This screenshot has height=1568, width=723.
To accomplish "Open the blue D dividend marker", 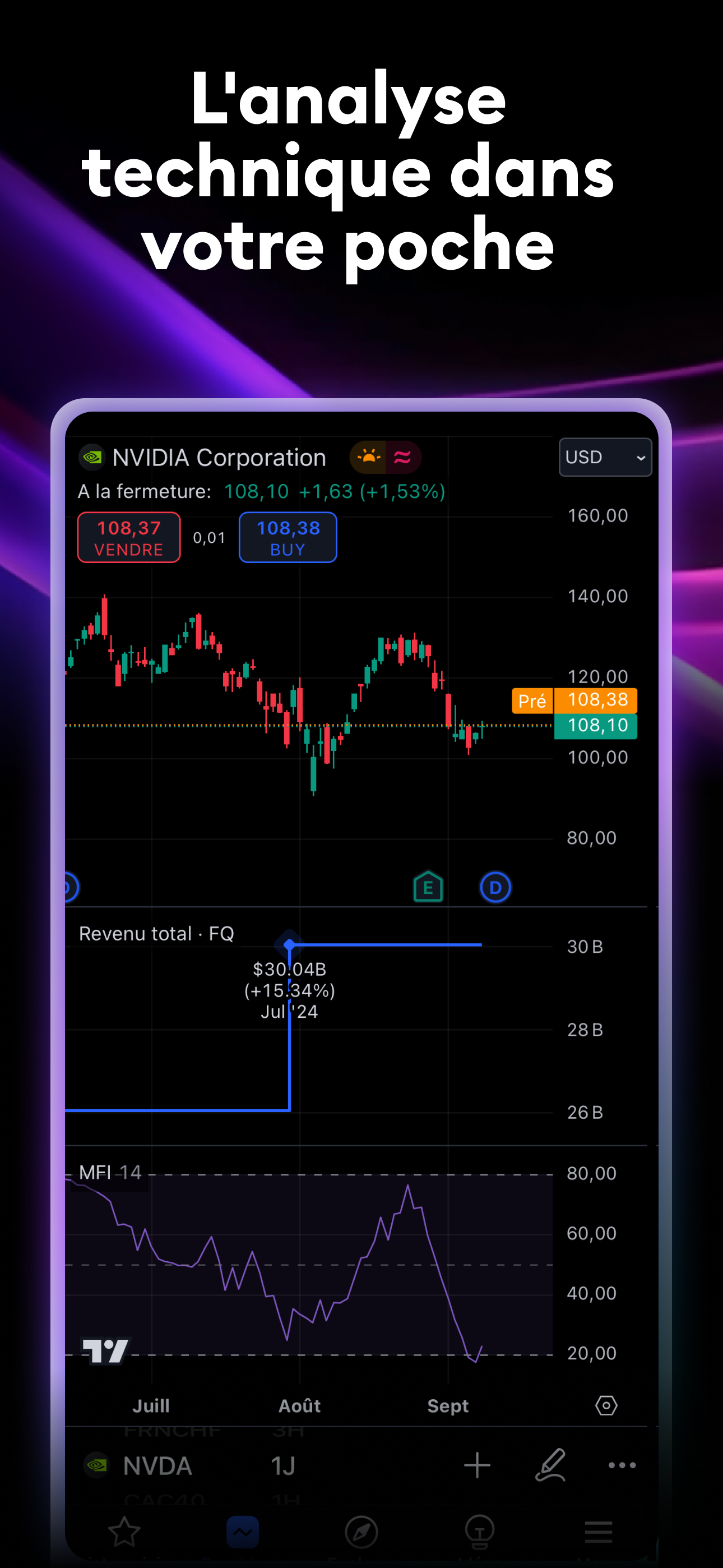I will [x=495, y=888].
